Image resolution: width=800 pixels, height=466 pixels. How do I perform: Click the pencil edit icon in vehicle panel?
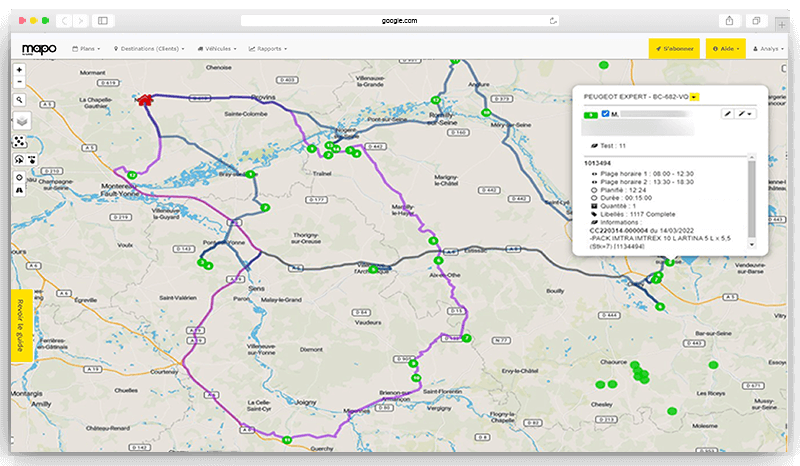coord(728,114)
